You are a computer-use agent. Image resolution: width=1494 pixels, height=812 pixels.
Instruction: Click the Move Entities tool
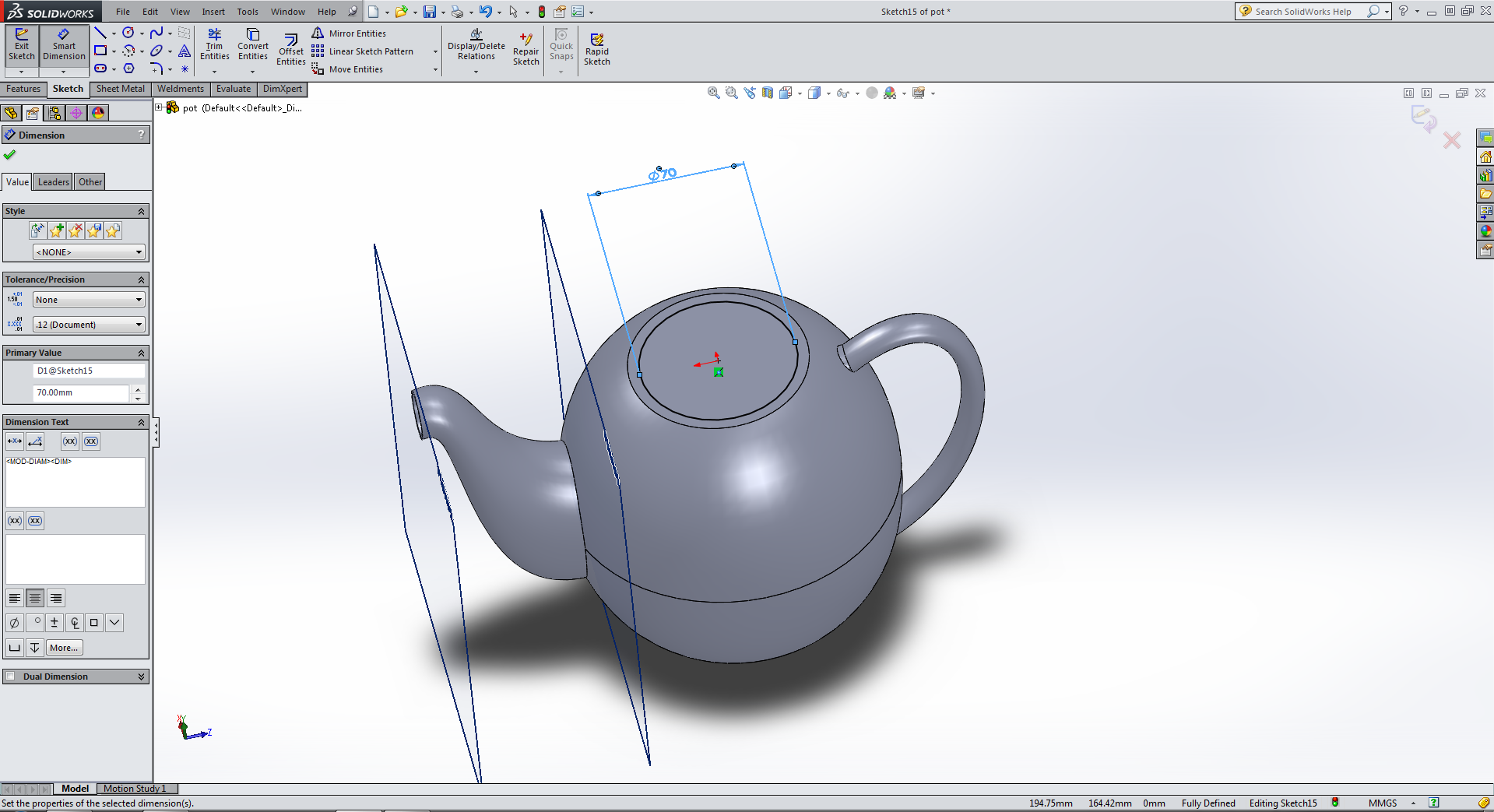pos(347,69)
